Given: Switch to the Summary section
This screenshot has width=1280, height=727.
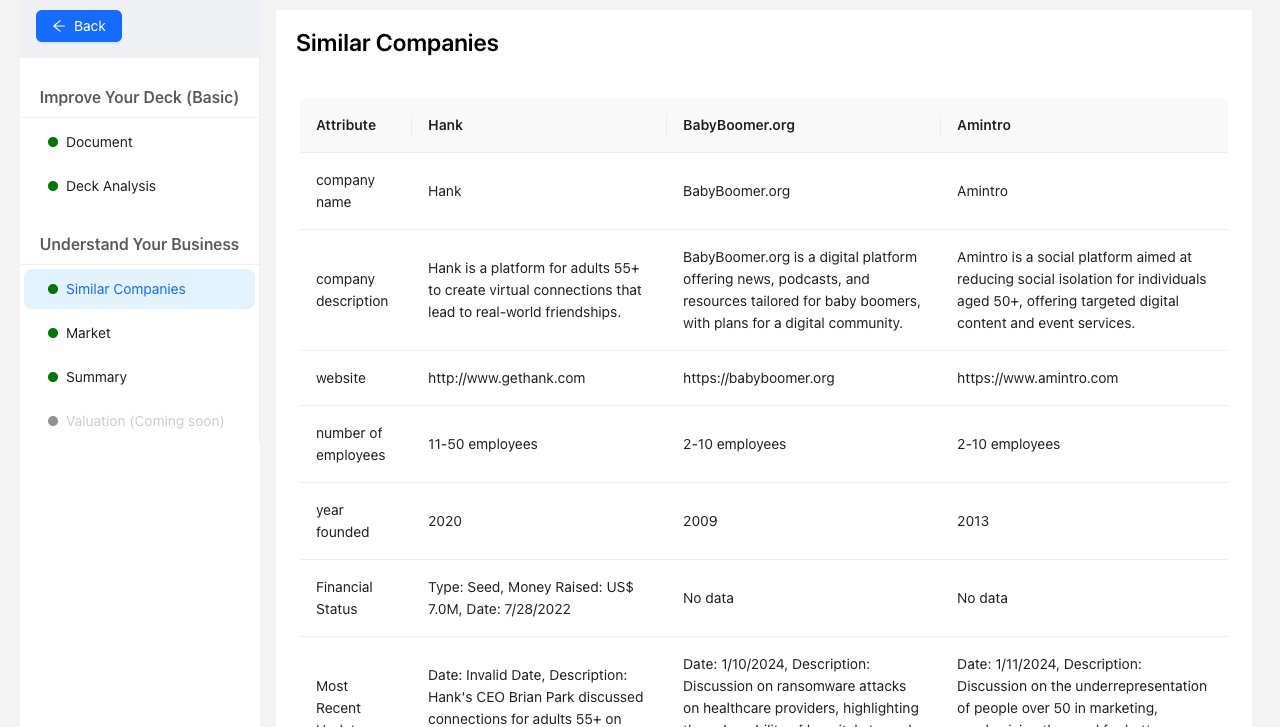Looking at the screenshot, I should click(x=96, y=377).
